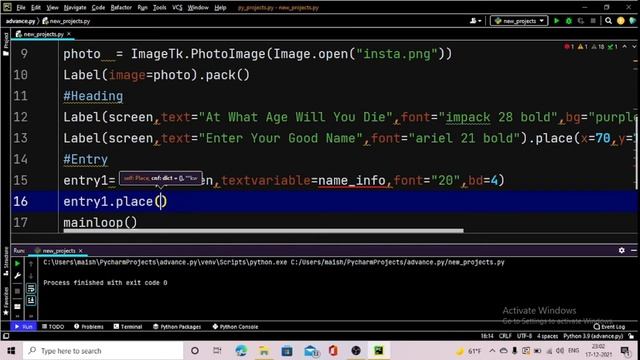This screenshot has width=640, height=360.
Task: Go to previous highlighted problem arrow
Action: coord(624,47)
